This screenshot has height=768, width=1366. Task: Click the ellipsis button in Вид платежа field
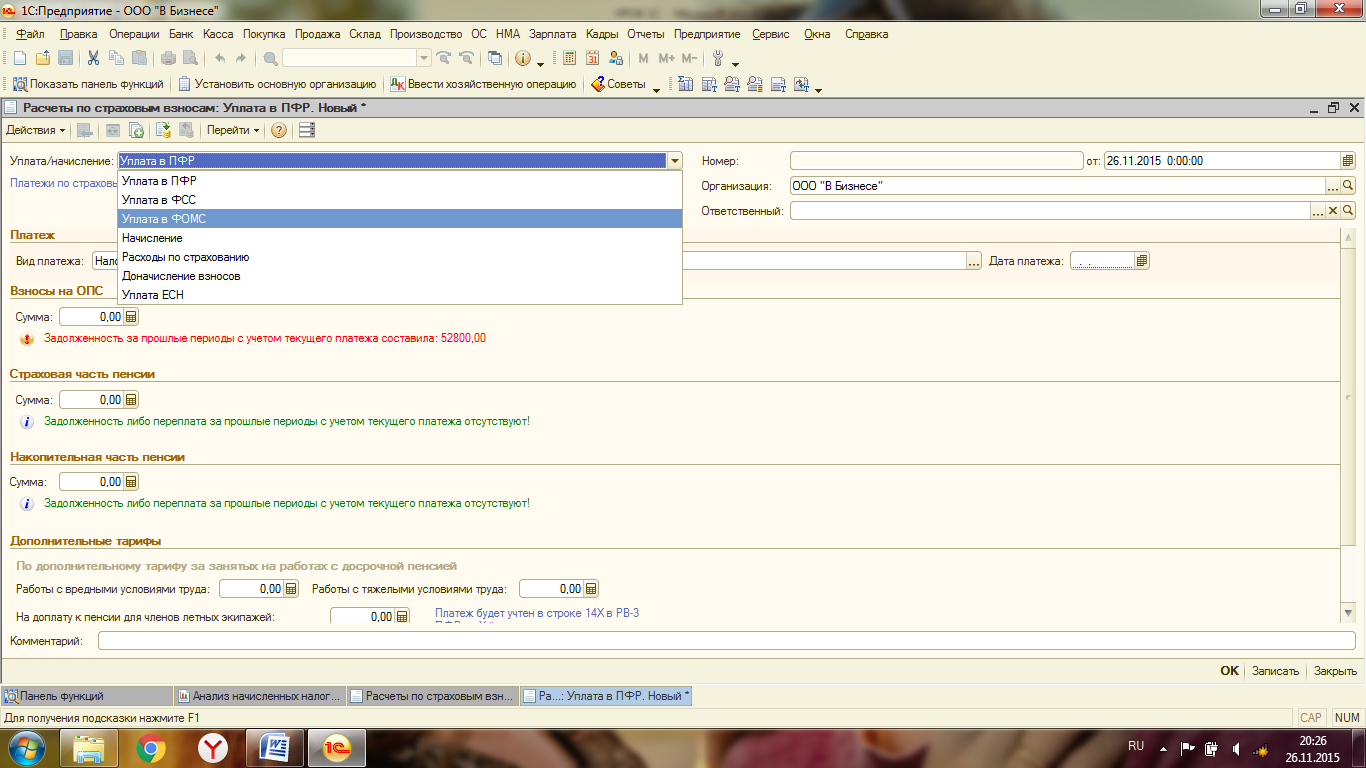pos(974,261)
